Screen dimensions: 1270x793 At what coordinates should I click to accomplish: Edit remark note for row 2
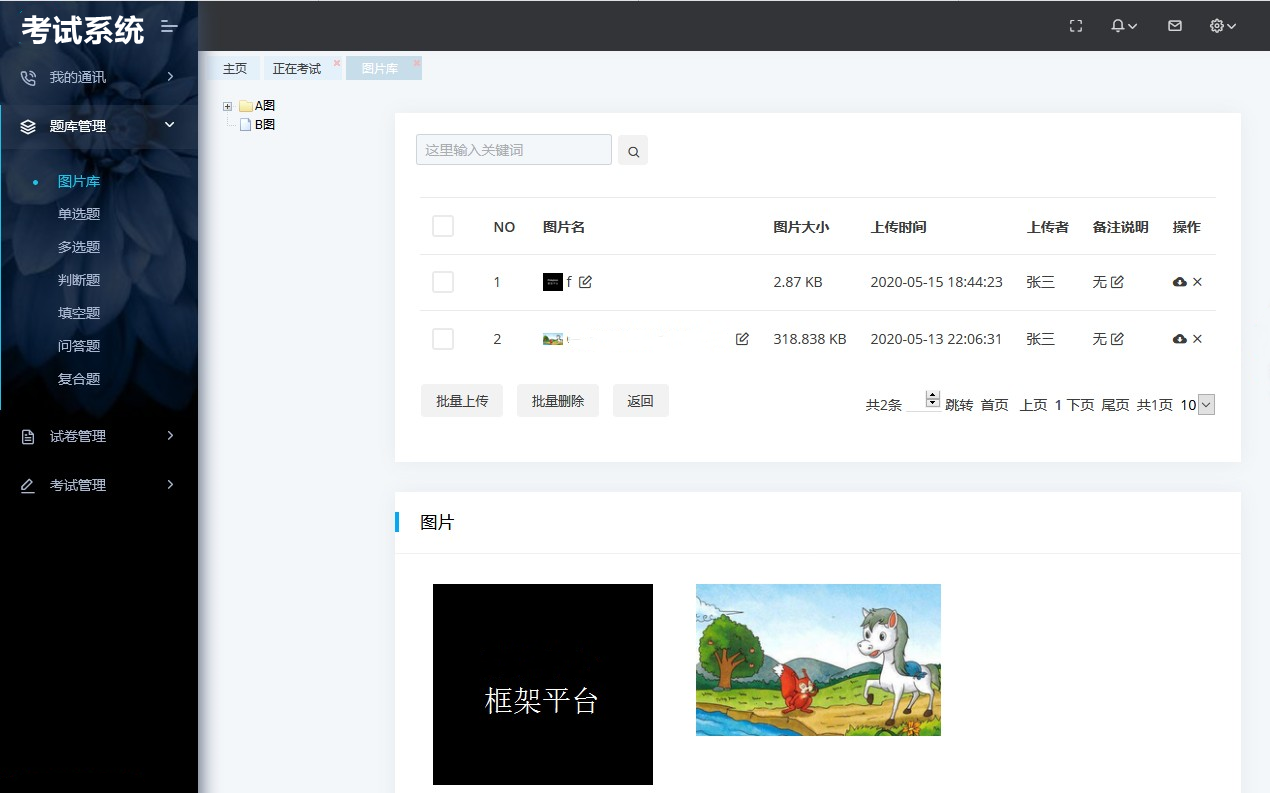tap(1117, 339)
